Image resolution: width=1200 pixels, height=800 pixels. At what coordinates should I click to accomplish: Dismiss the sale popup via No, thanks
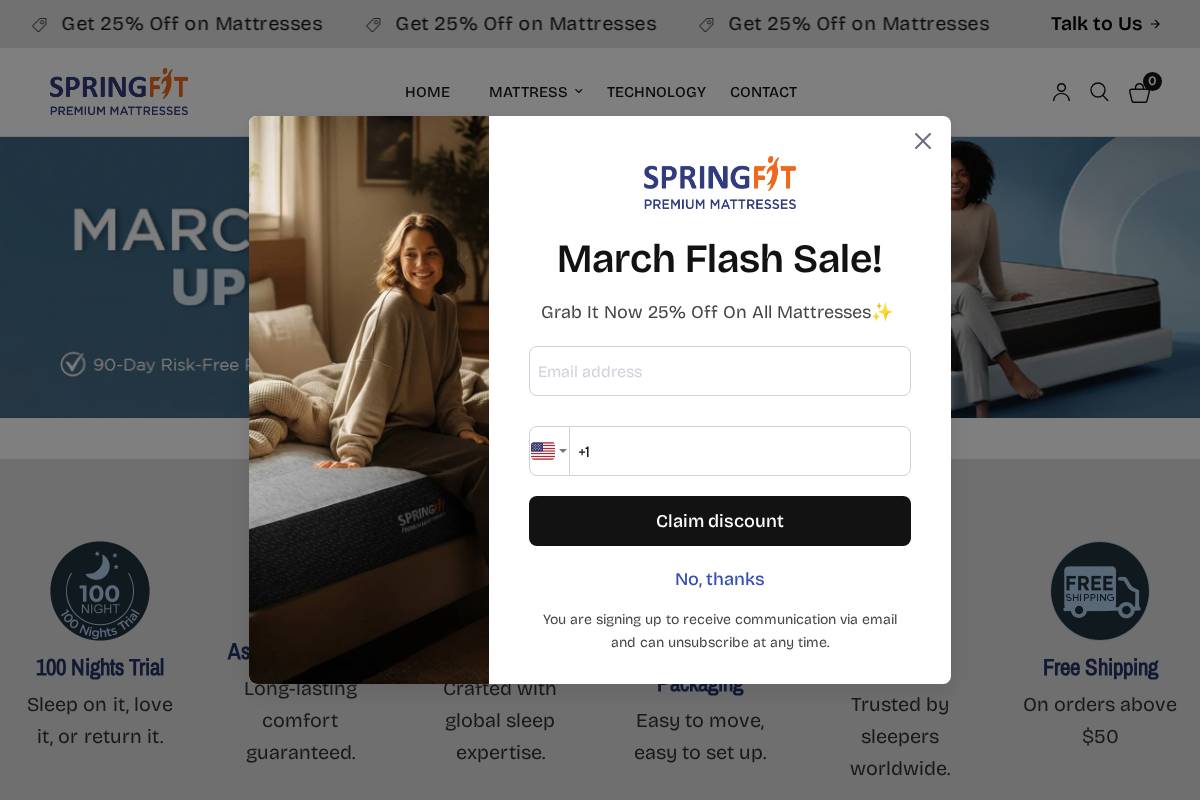click(x=719, y=579)
